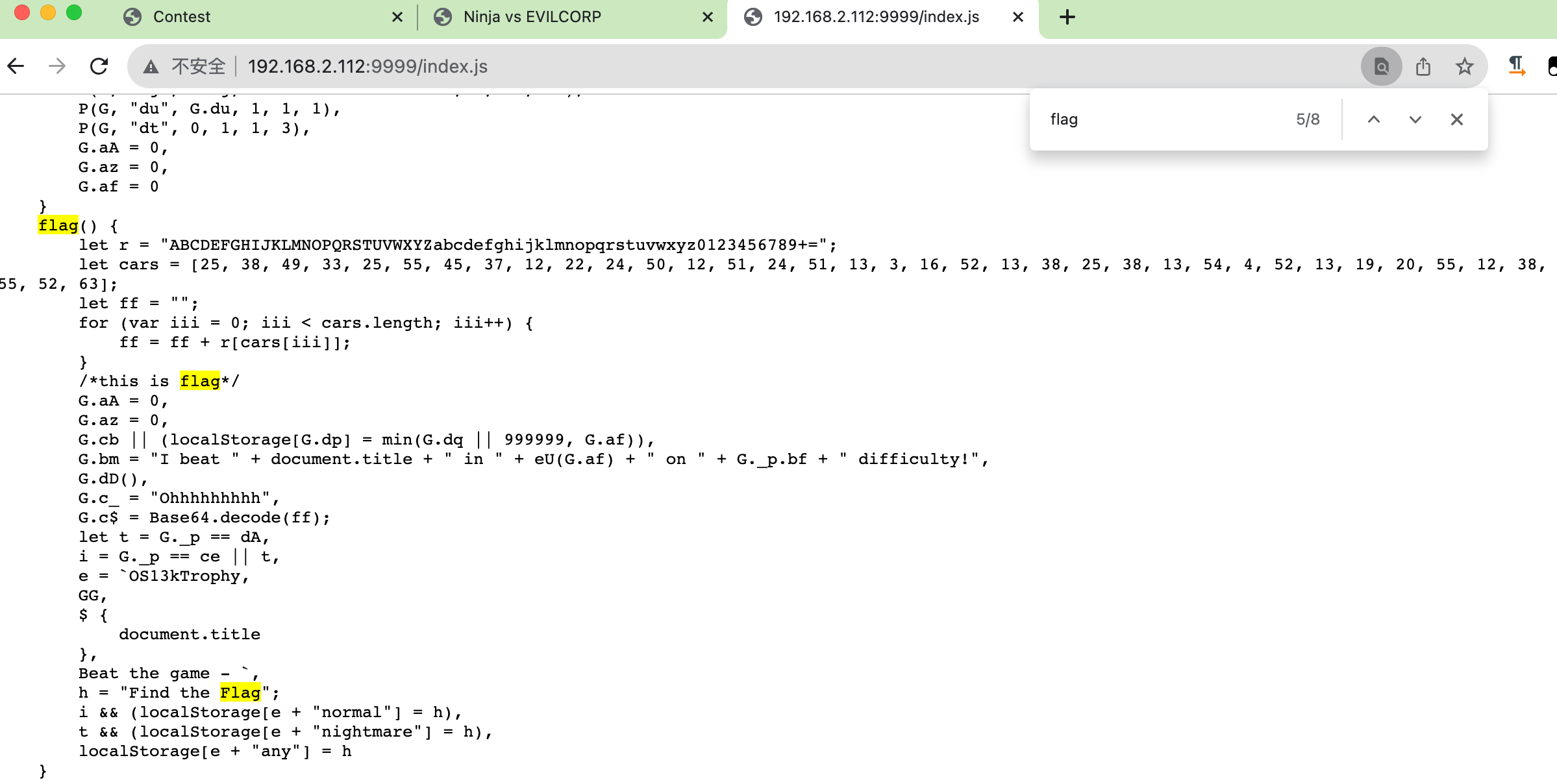Viewport: 1557px width, 784px height.
Task: Open the find-in-page search icon in address bar
Action: coord(1381,66)
